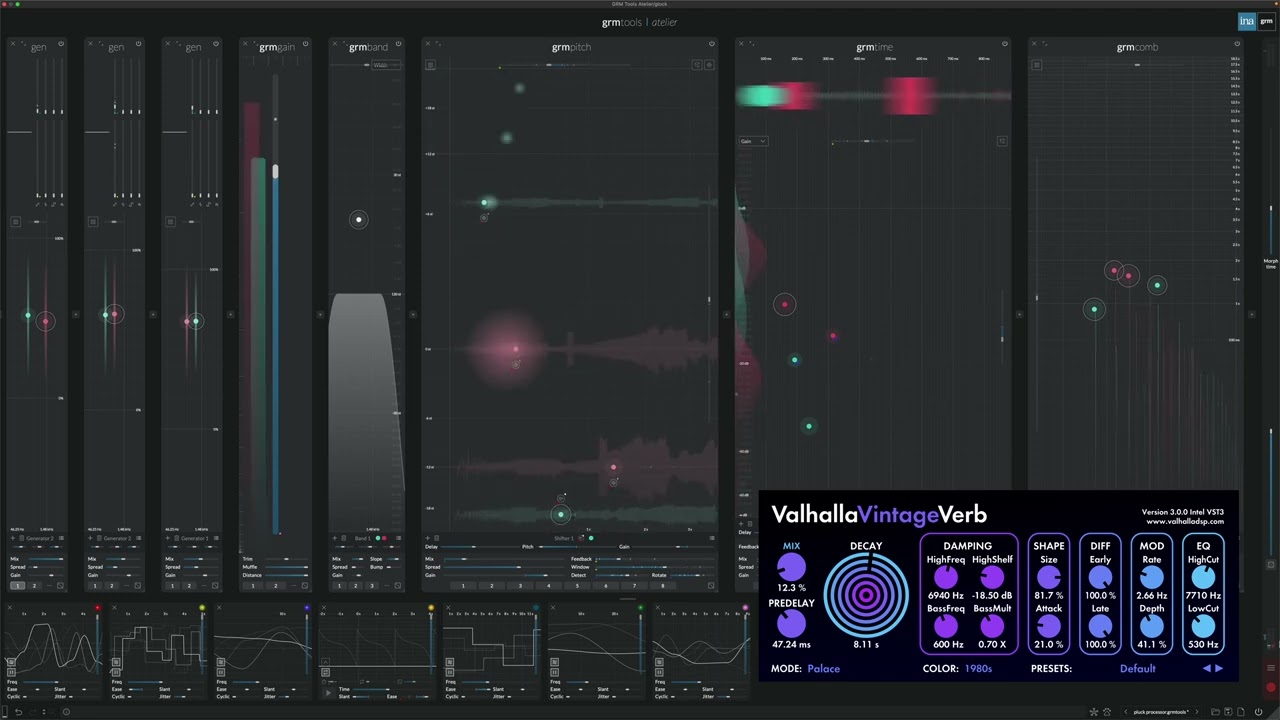Click the grm logo in top-right corner
This screenshot has width=1280, height=720.
[1266, 21]
